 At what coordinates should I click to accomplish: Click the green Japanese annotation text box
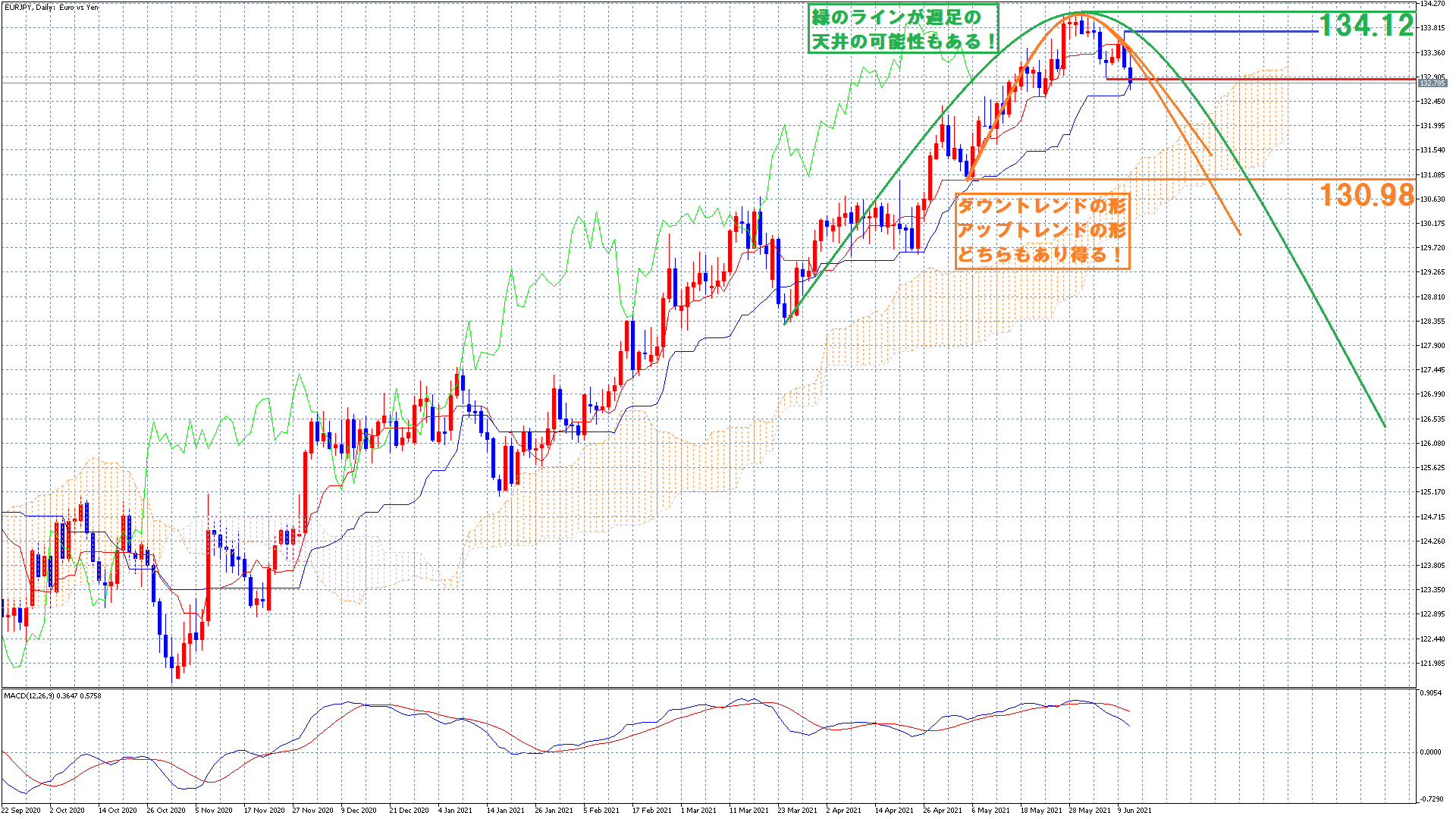903,29
